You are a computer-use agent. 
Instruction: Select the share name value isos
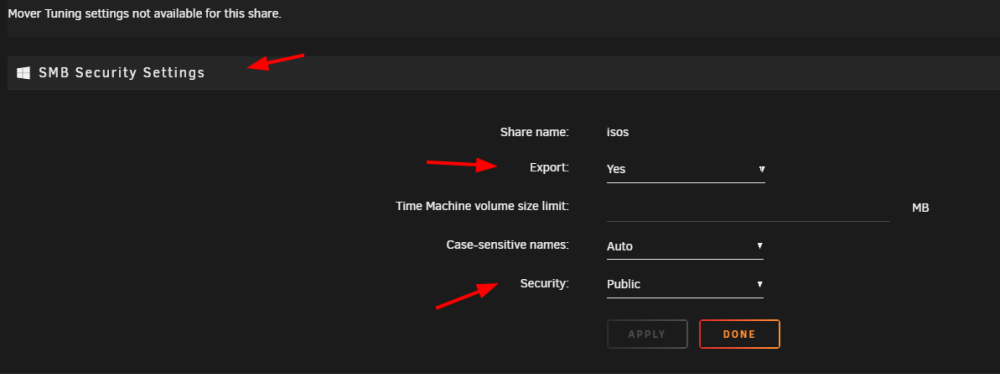tap(618, 132)
